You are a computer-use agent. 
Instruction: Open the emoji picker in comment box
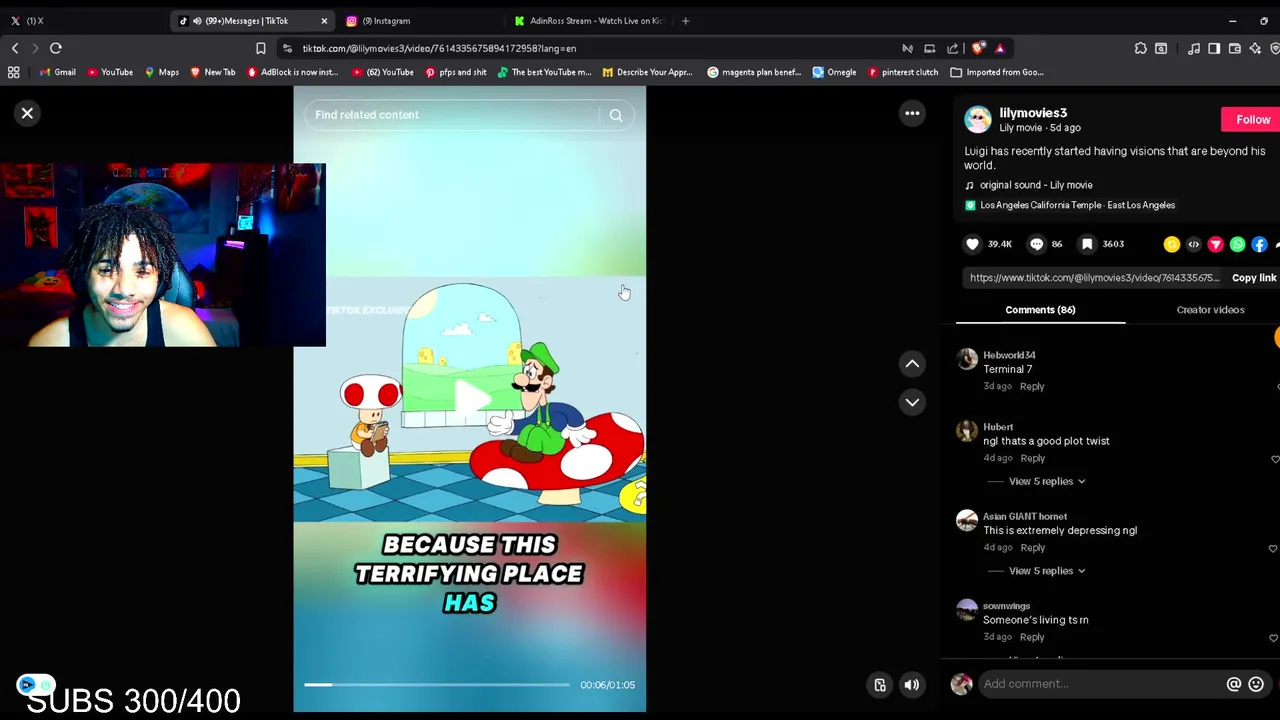point(1256,684)
